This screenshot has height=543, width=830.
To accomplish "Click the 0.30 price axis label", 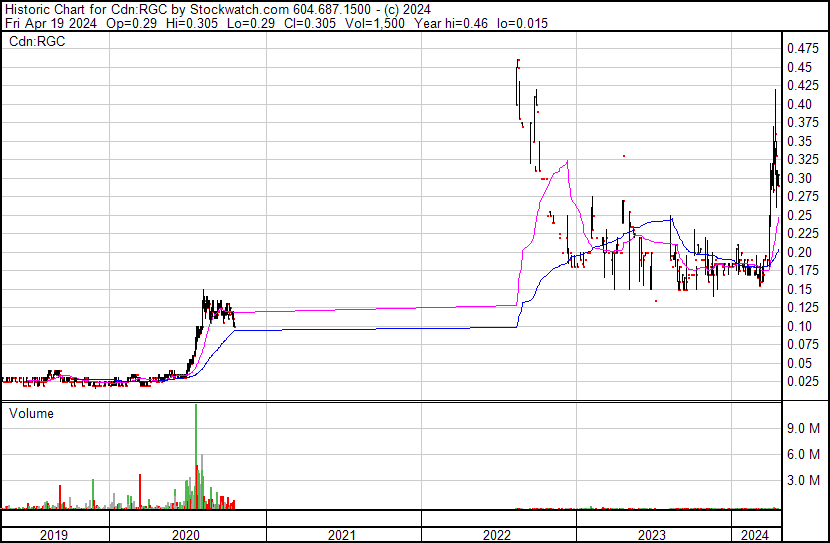I will pos(799,178).
